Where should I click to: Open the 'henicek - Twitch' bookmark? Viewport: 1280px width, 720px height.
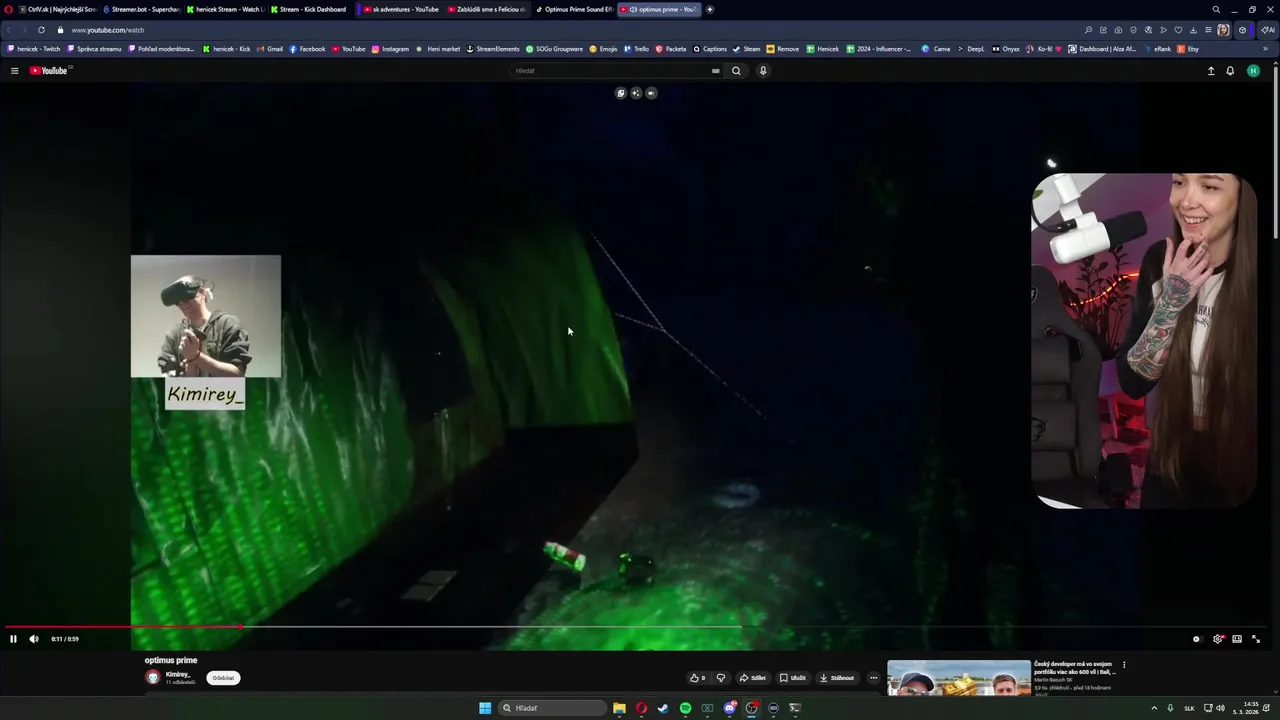click(33, 49)
